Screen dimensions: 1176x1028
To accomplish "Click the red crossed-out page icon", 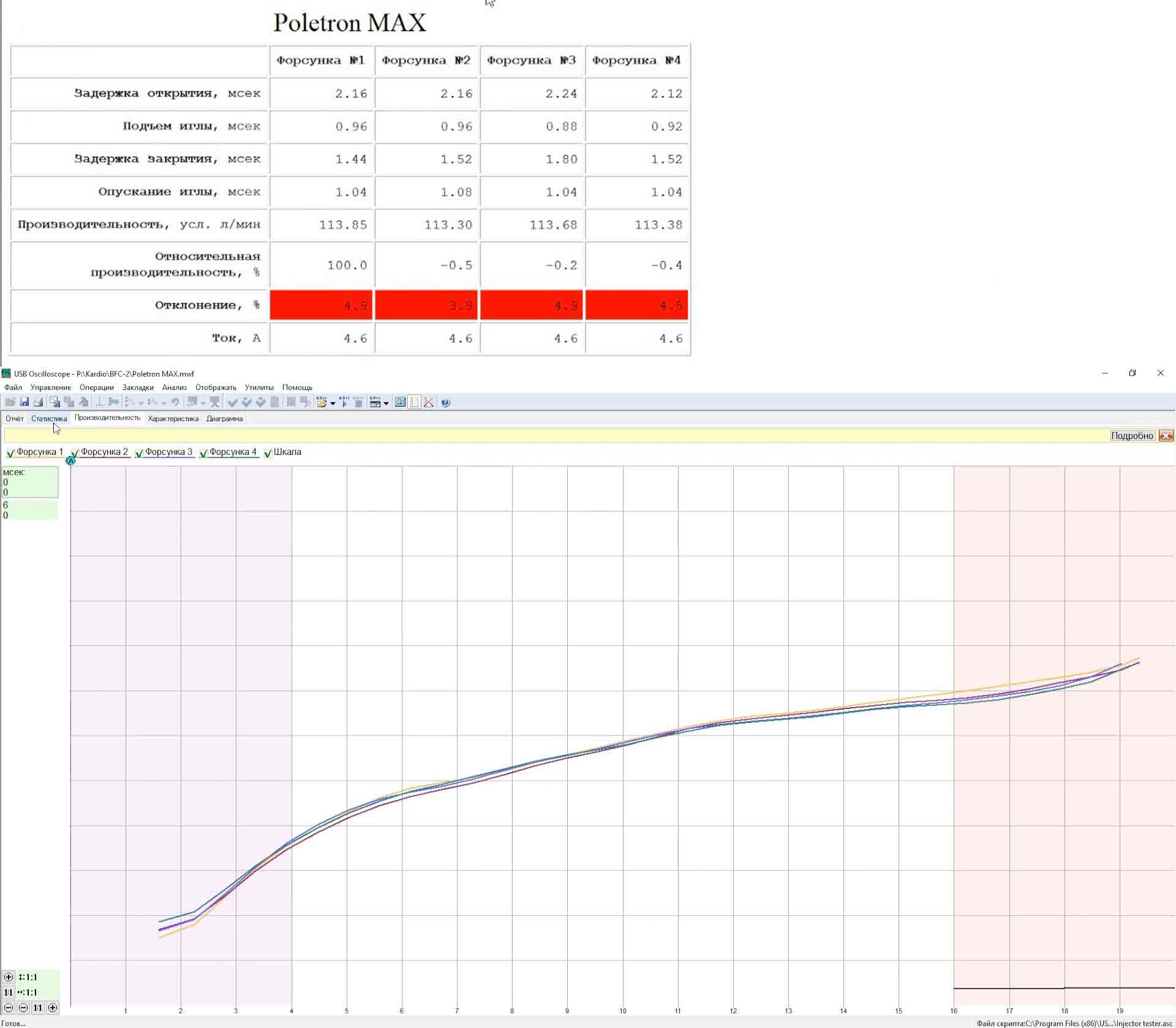I will [429, 402].
